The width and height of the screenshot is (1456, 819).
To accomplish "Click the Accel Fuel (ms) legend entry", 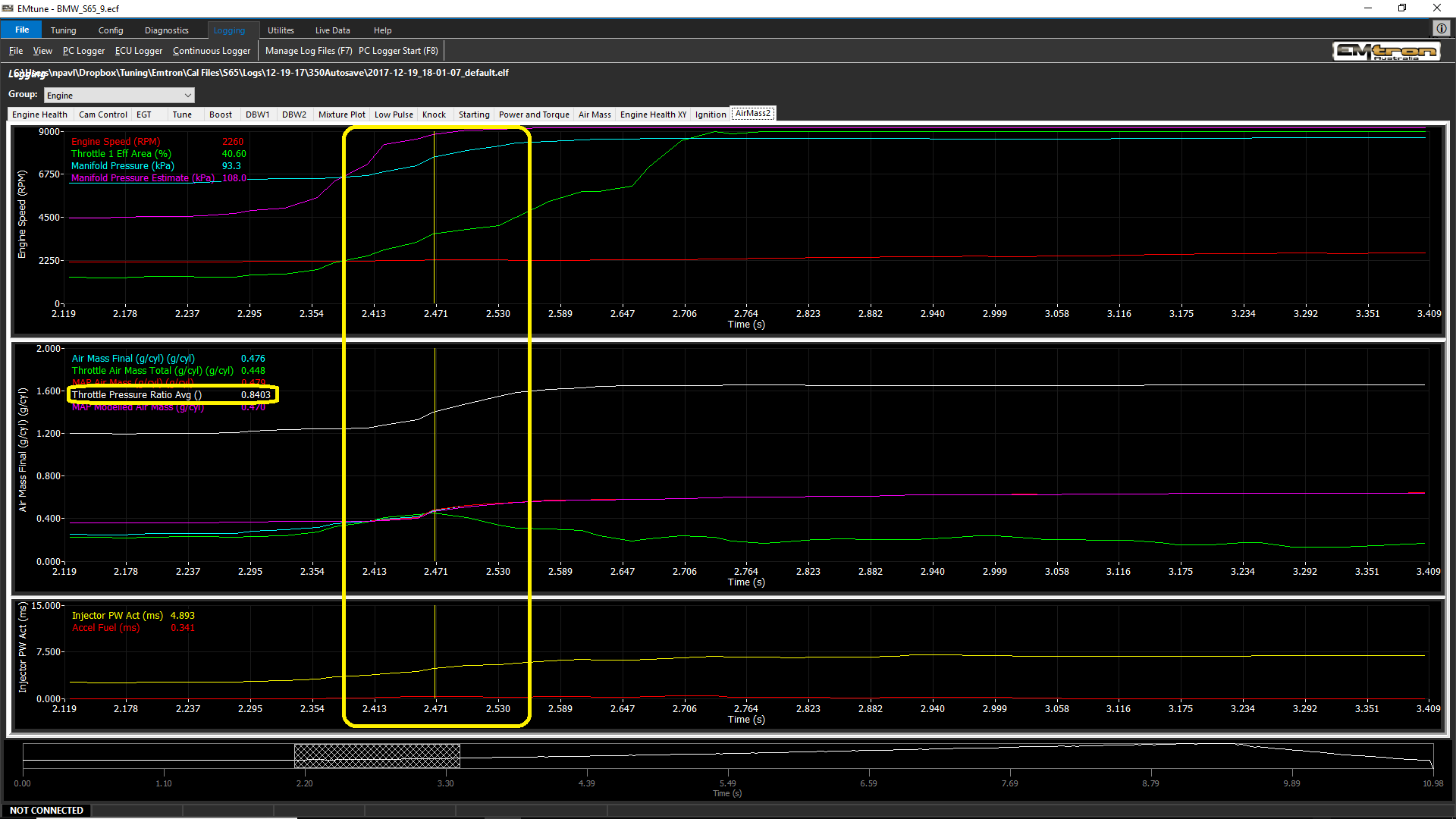I will tap(106, 628).
